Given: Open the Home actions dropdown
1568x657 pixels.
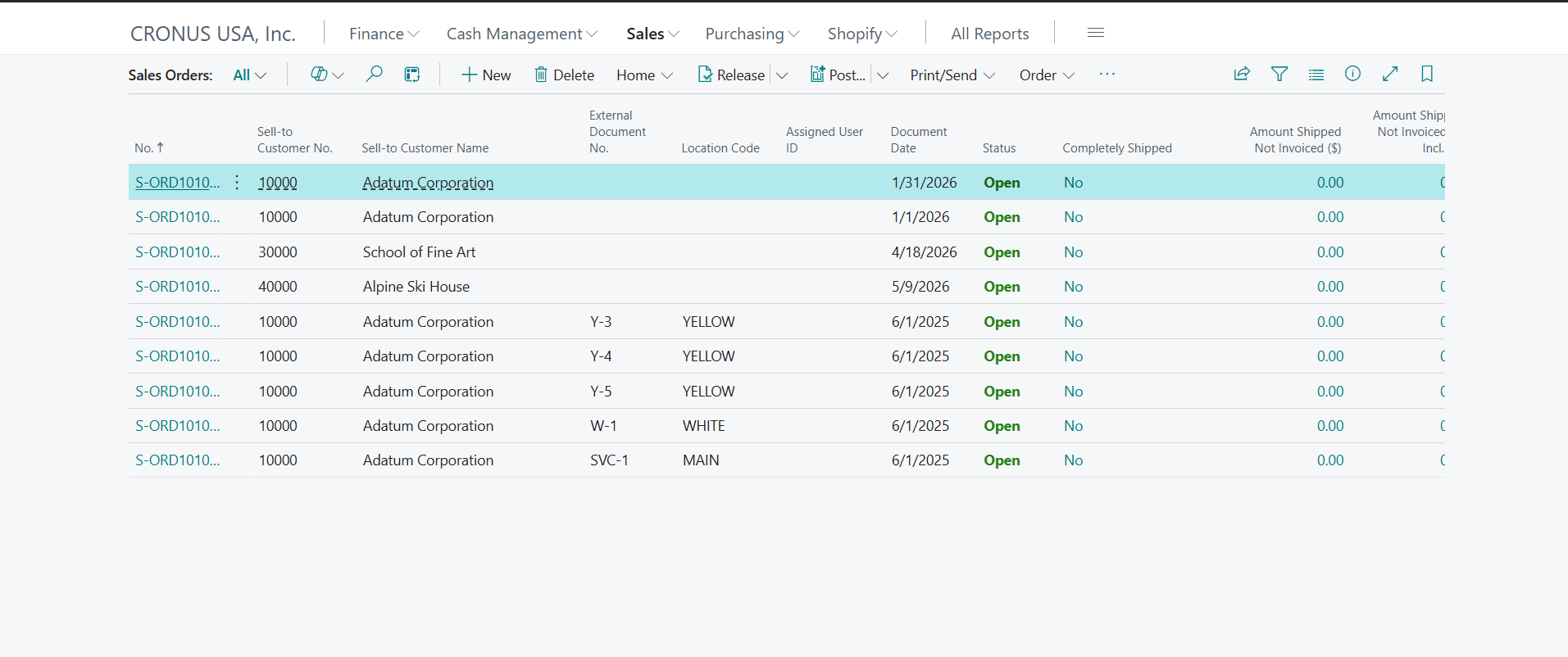Looking at the screenshot, I should coord(645,75).
